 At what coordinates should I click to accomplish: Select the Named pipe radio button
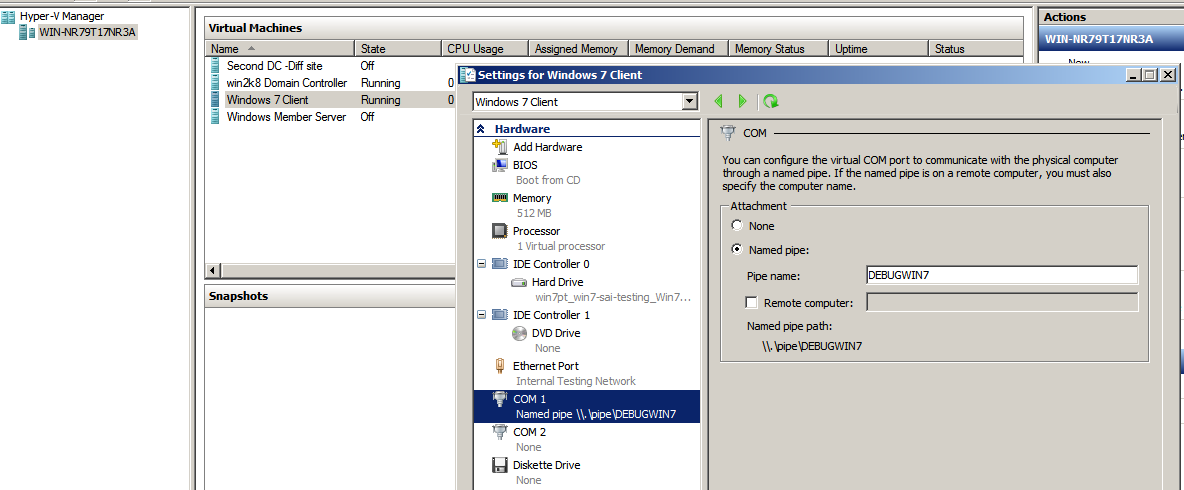(737, 249)
